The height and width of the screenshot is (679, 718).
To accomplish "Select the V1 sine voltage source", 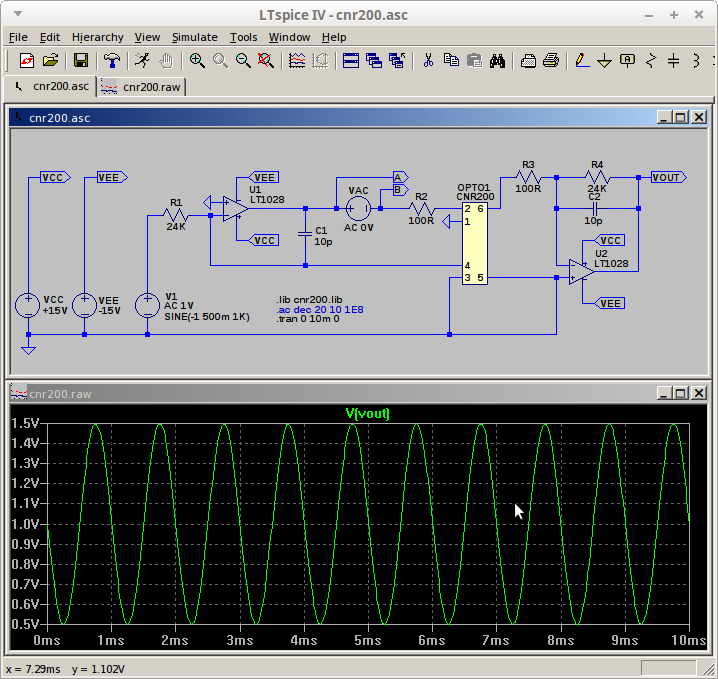I will (147, 305).
